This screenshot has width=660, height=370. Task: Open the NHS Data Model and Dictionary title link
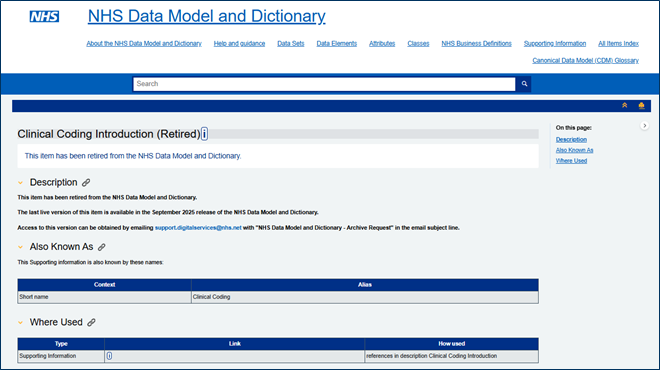(x=206, y=16)
